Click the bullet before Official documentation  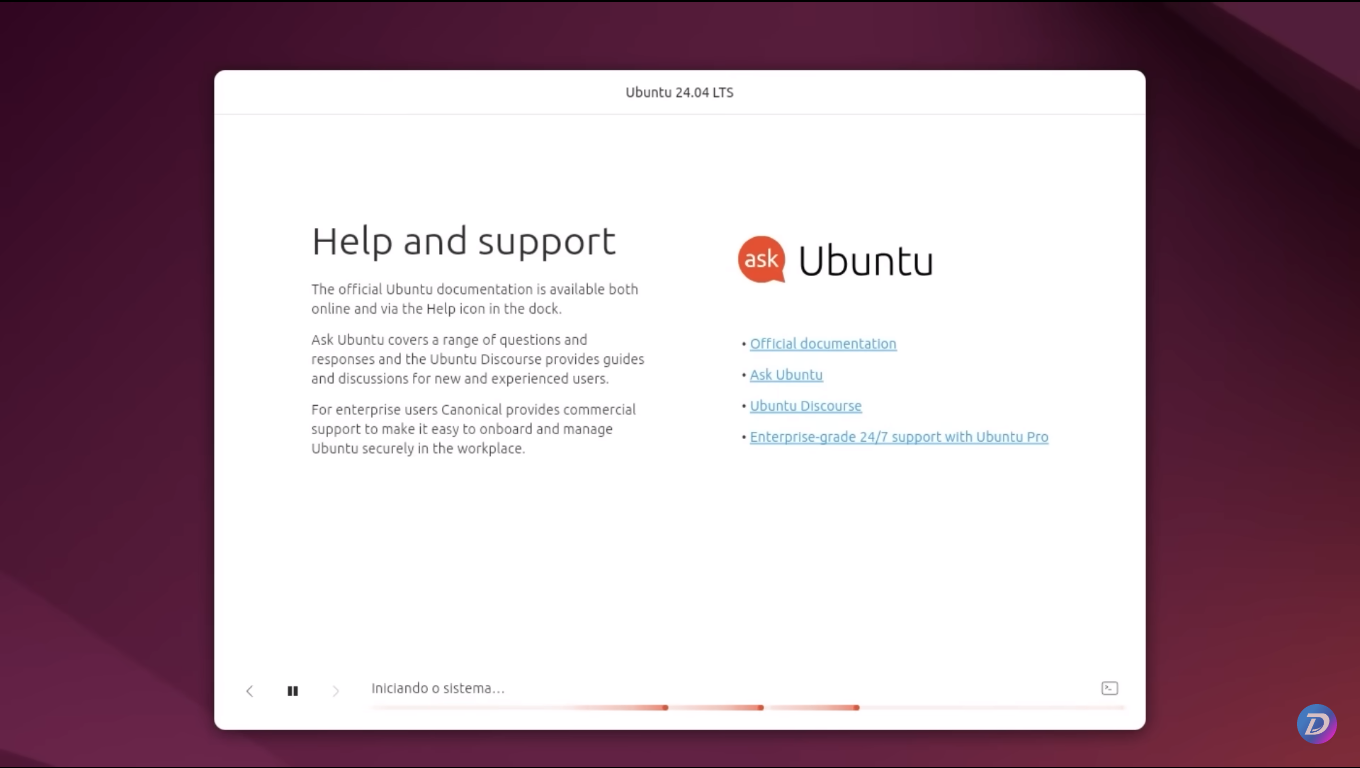tap(742, 344)
